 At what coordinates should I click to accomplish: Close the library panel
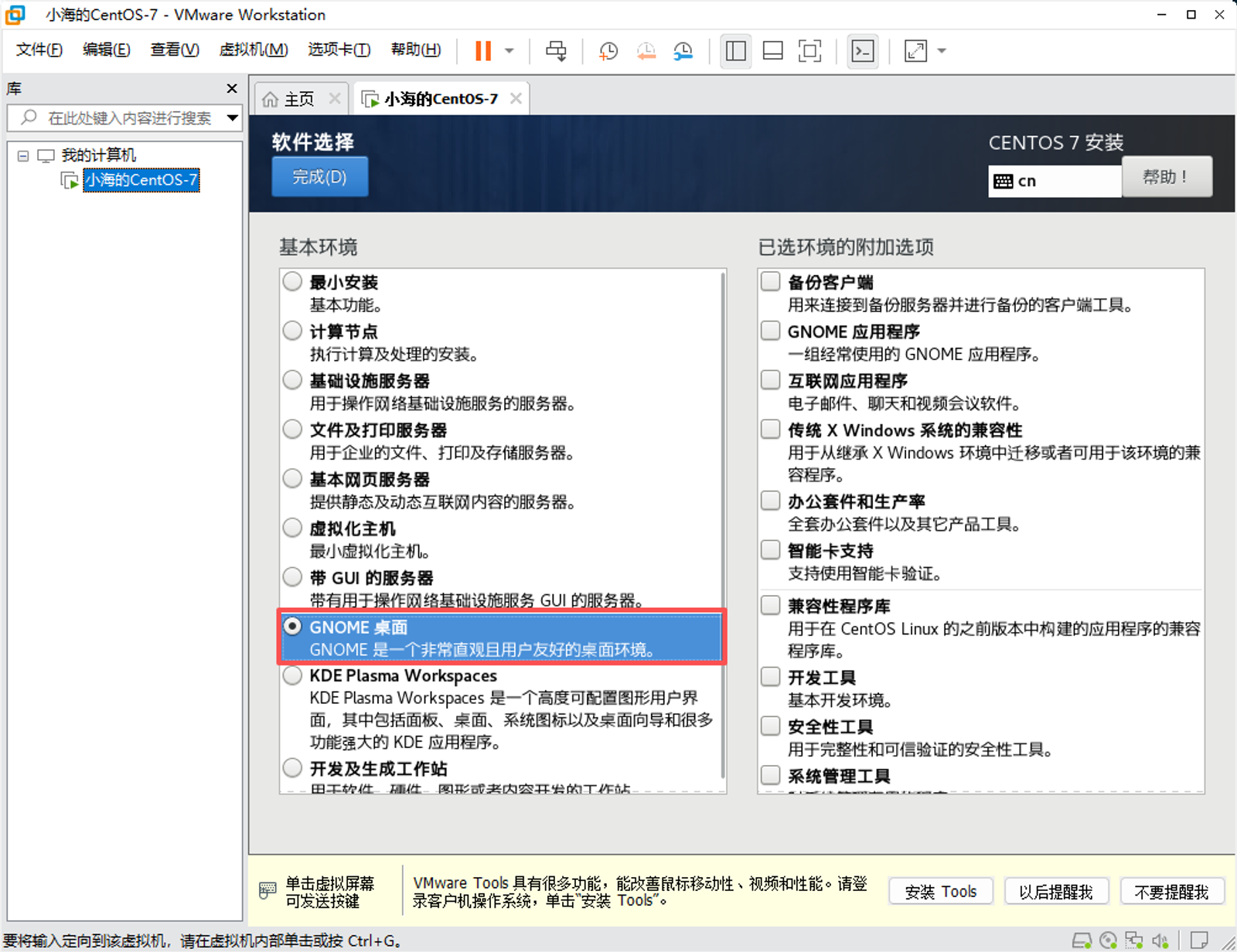[231, 88]
